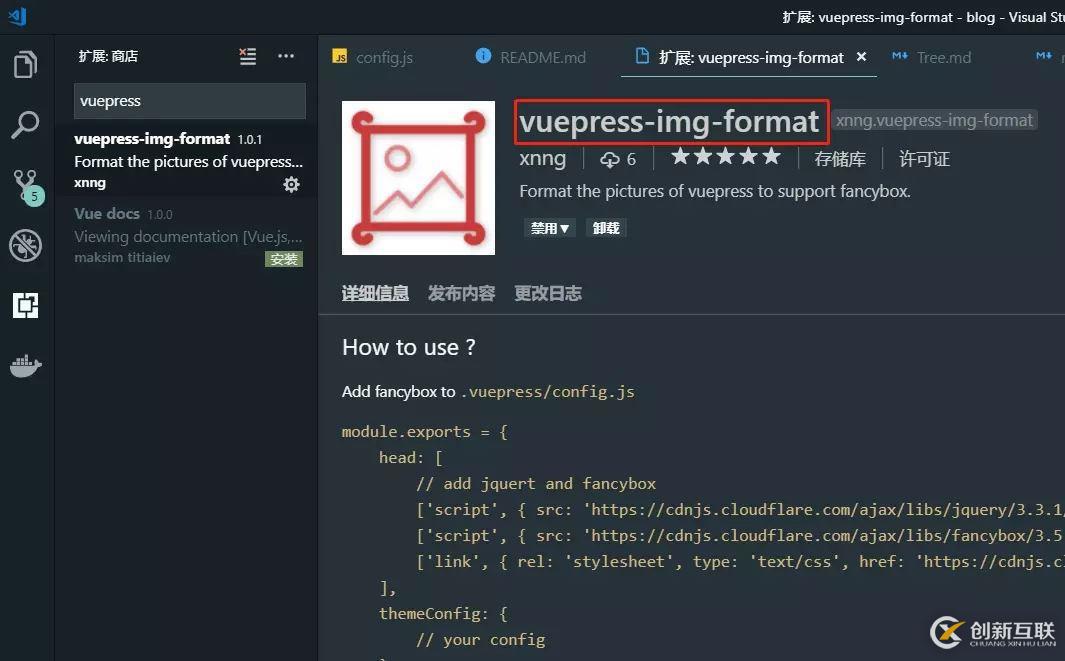The image size is (1065, 661).
Task: Switch to the config.js tab
Action: tap(372, 57)
